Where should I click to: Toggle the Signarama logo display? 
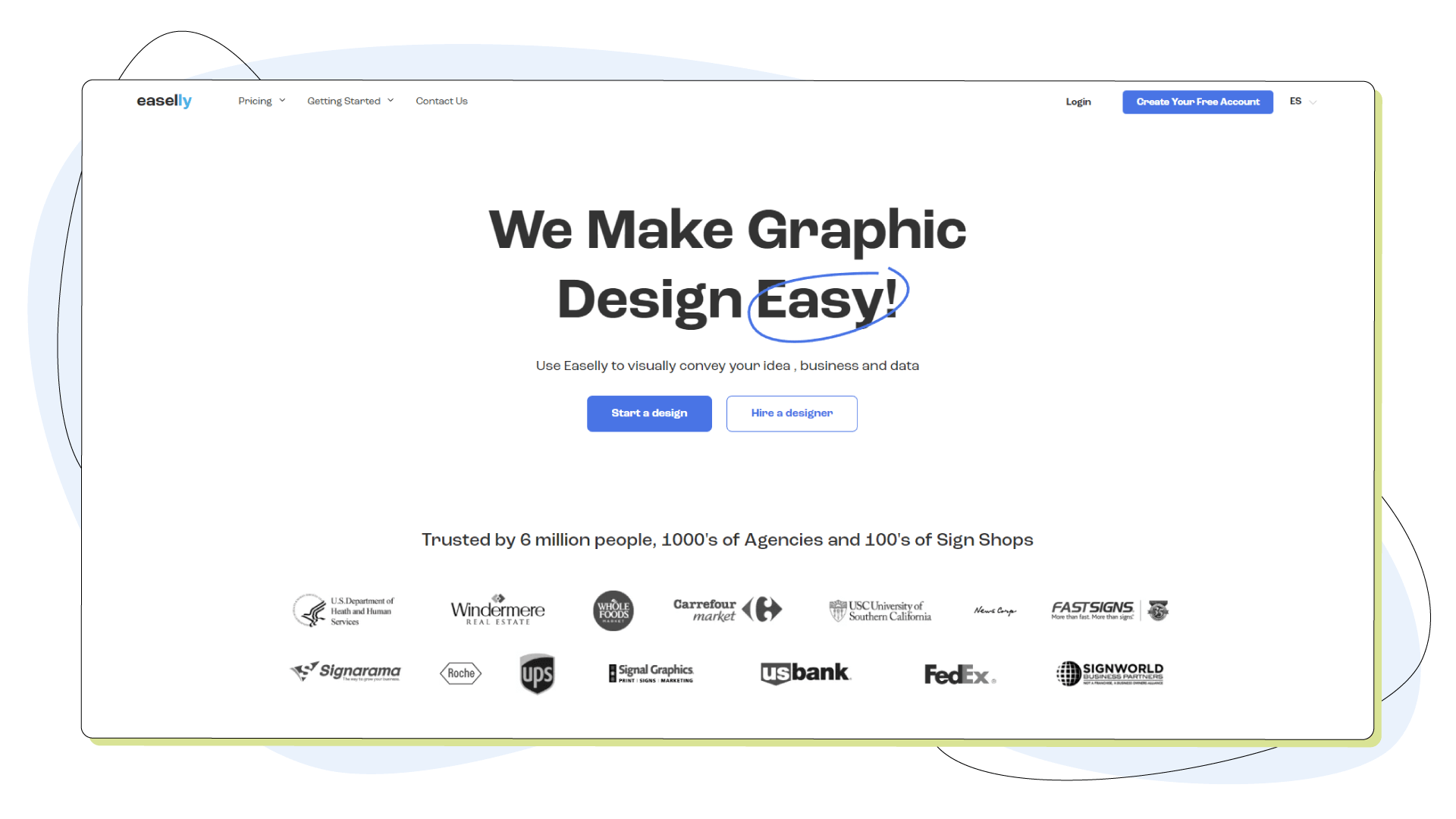coord(347,671)
